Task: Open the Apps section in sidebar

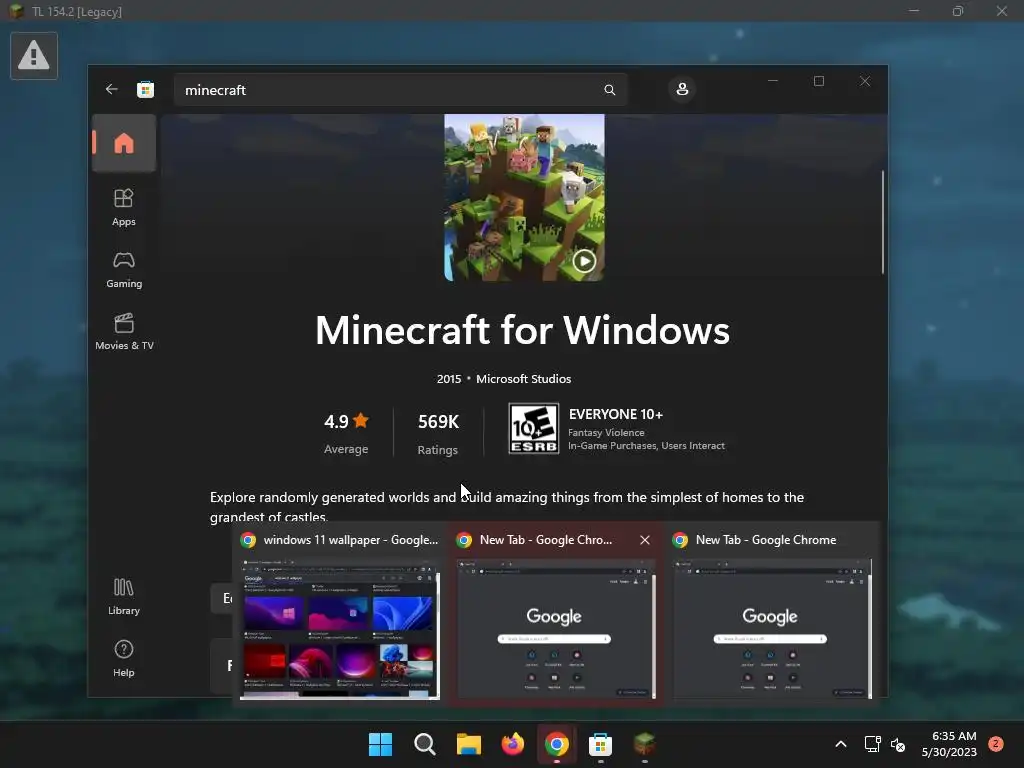Action: [x=124, y=207]
